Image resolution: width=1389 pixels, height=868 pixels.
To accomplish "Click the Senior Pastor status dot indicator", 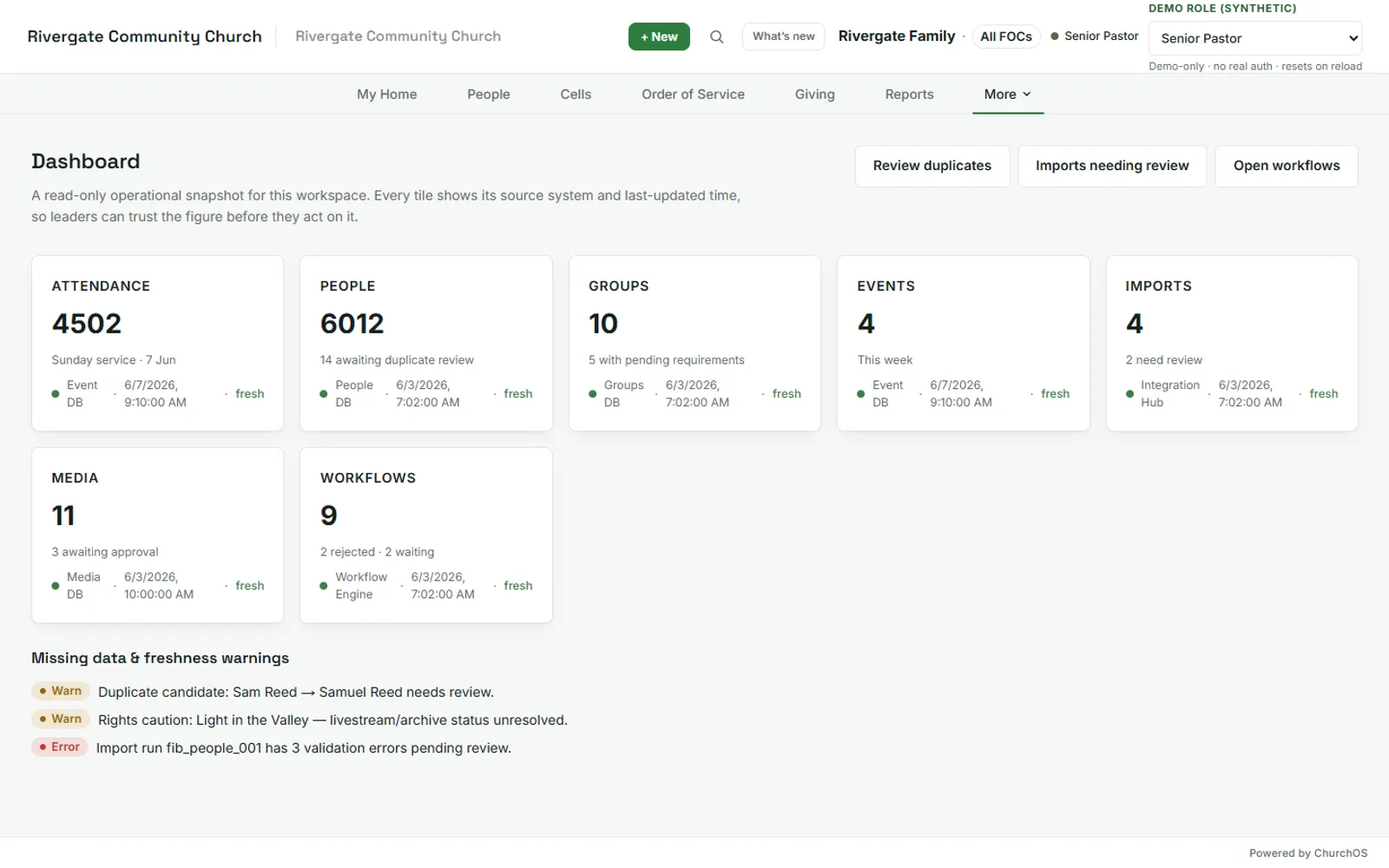I will click(1055, 36).
